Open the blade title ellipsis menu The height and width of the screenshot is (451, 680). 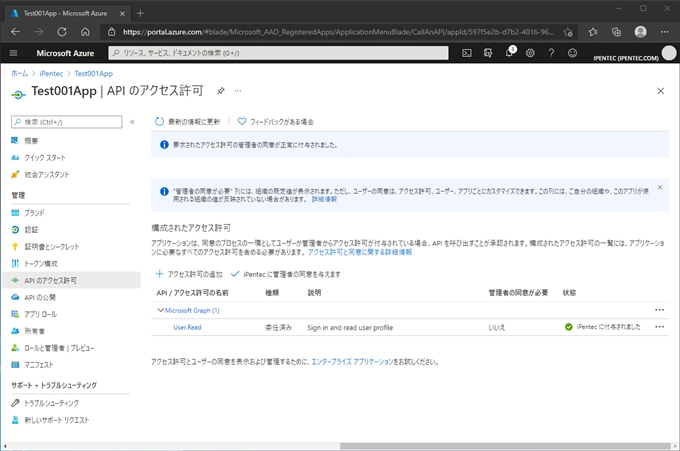(238, 91)
